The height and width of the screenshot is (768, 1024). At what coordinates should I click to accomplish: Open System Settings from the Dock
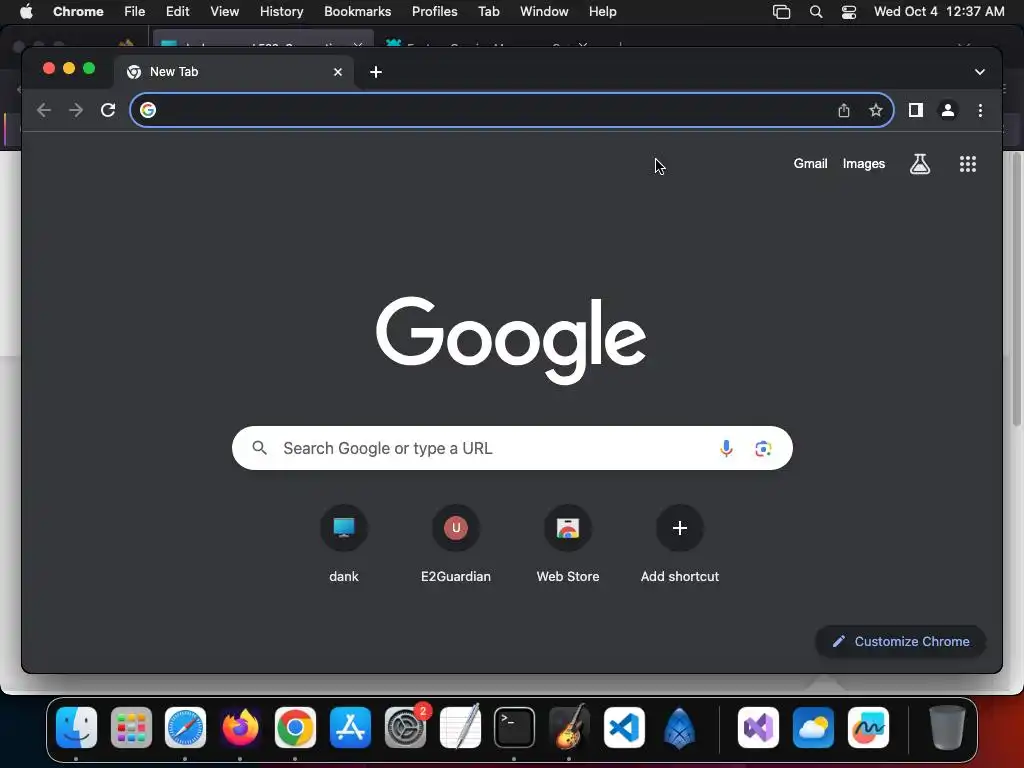click(x=405, y=728)
